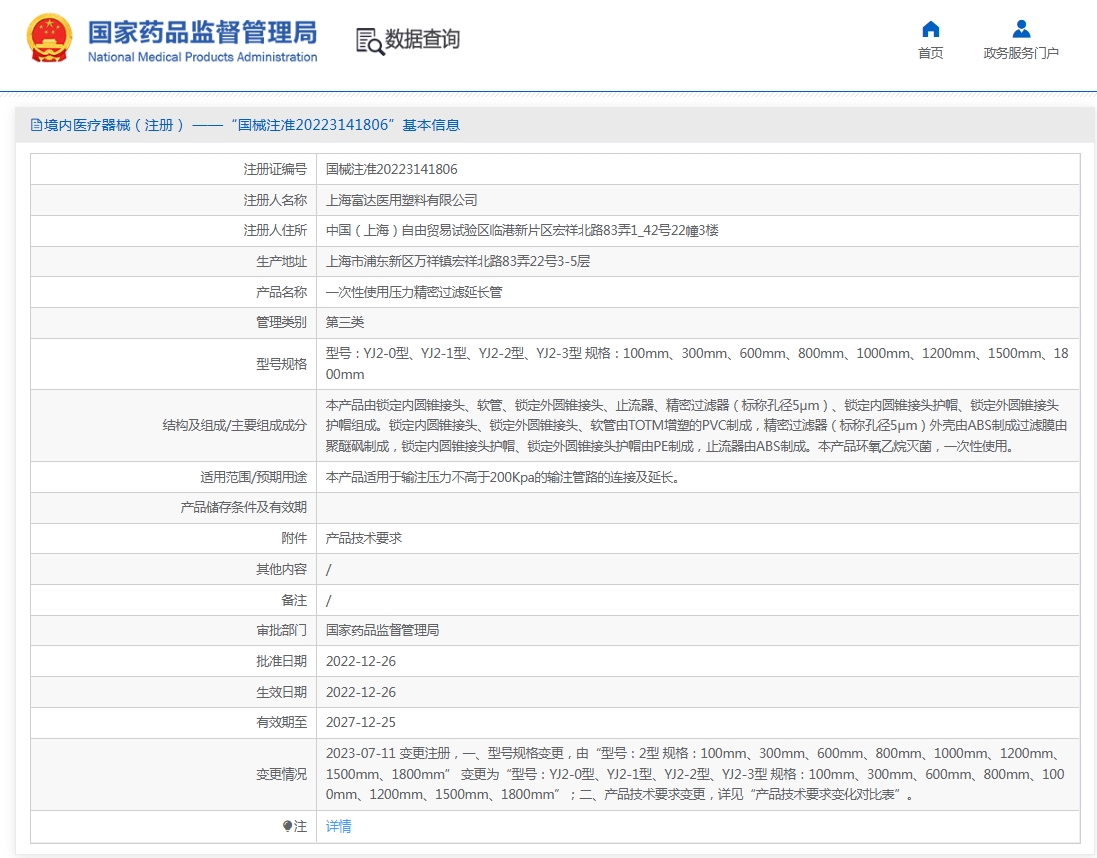Click 产品技术要求 attachment text
This screenshot has width=1097, height=858.
[364, 538]
